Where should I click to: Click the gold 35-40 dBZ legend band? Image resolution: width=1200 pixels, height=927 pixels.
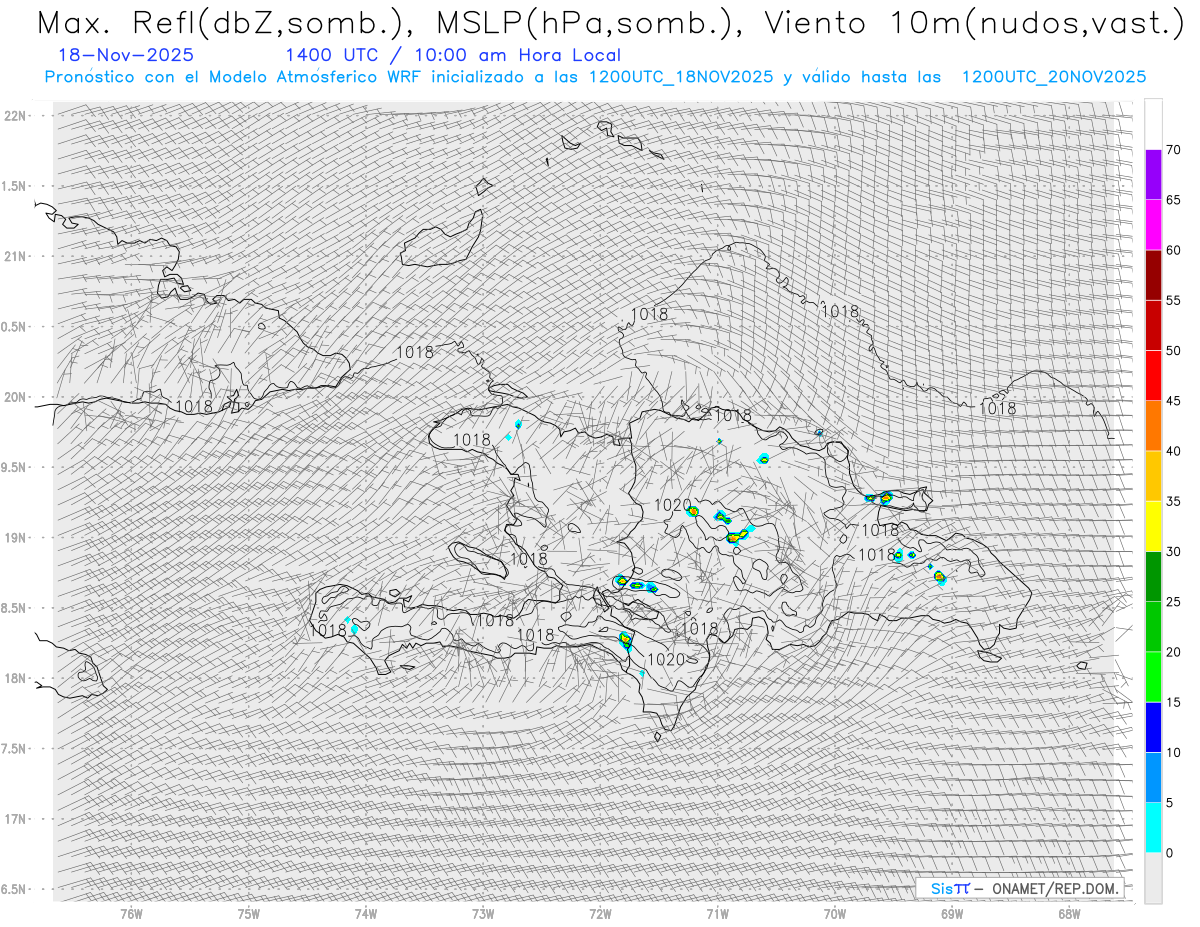[x=1153, y=476]
